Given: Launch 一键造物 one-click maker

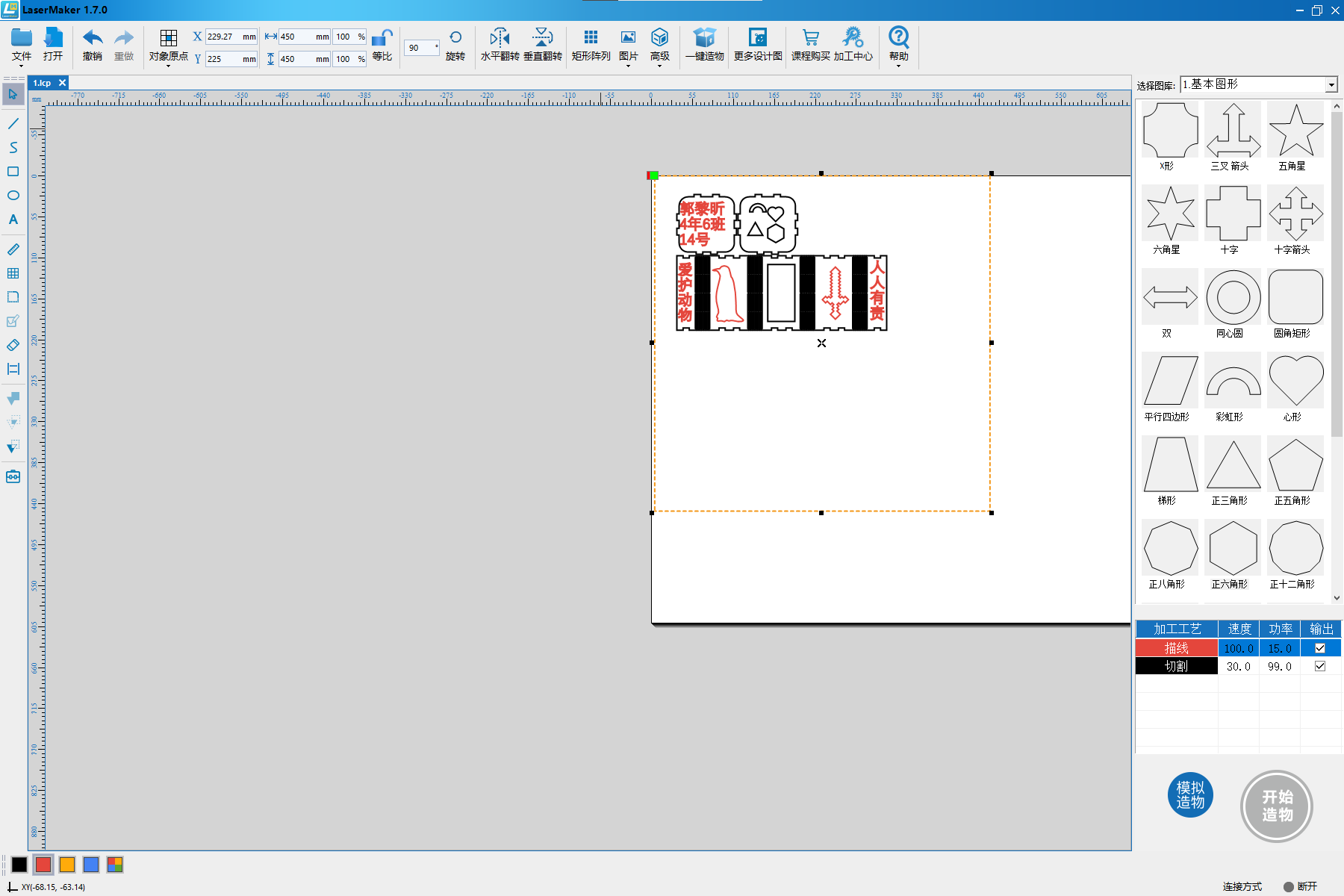Looking at the screenshot, I should (x=705, y=37).
